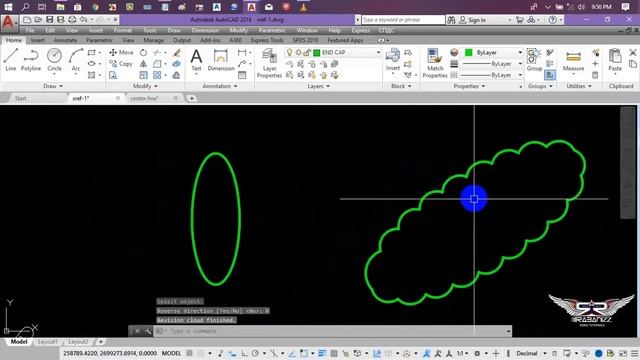This screenshot has height=360, width=640.
Task: Expand the Annotation panel
Action: pos(220,86)
